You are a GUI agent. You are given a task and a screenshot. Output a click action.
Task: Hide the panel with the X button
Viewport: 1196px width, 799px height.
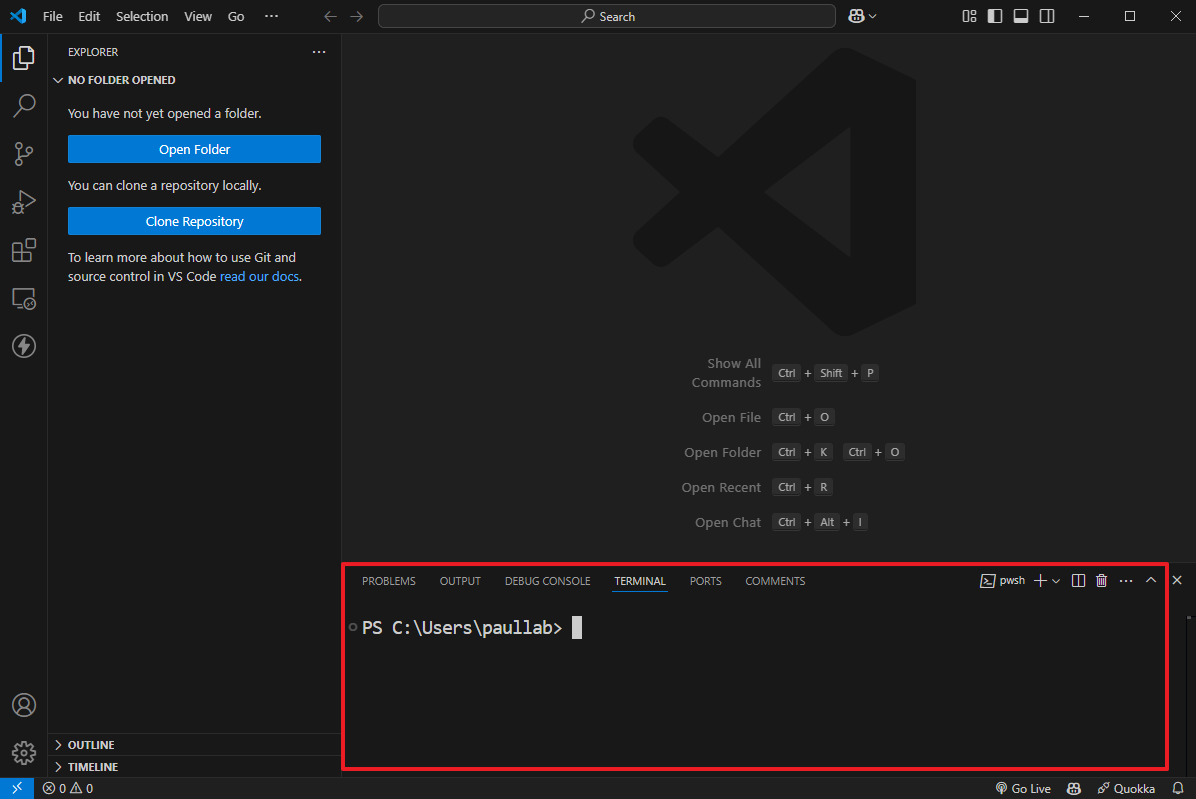tap(1177, 581)
